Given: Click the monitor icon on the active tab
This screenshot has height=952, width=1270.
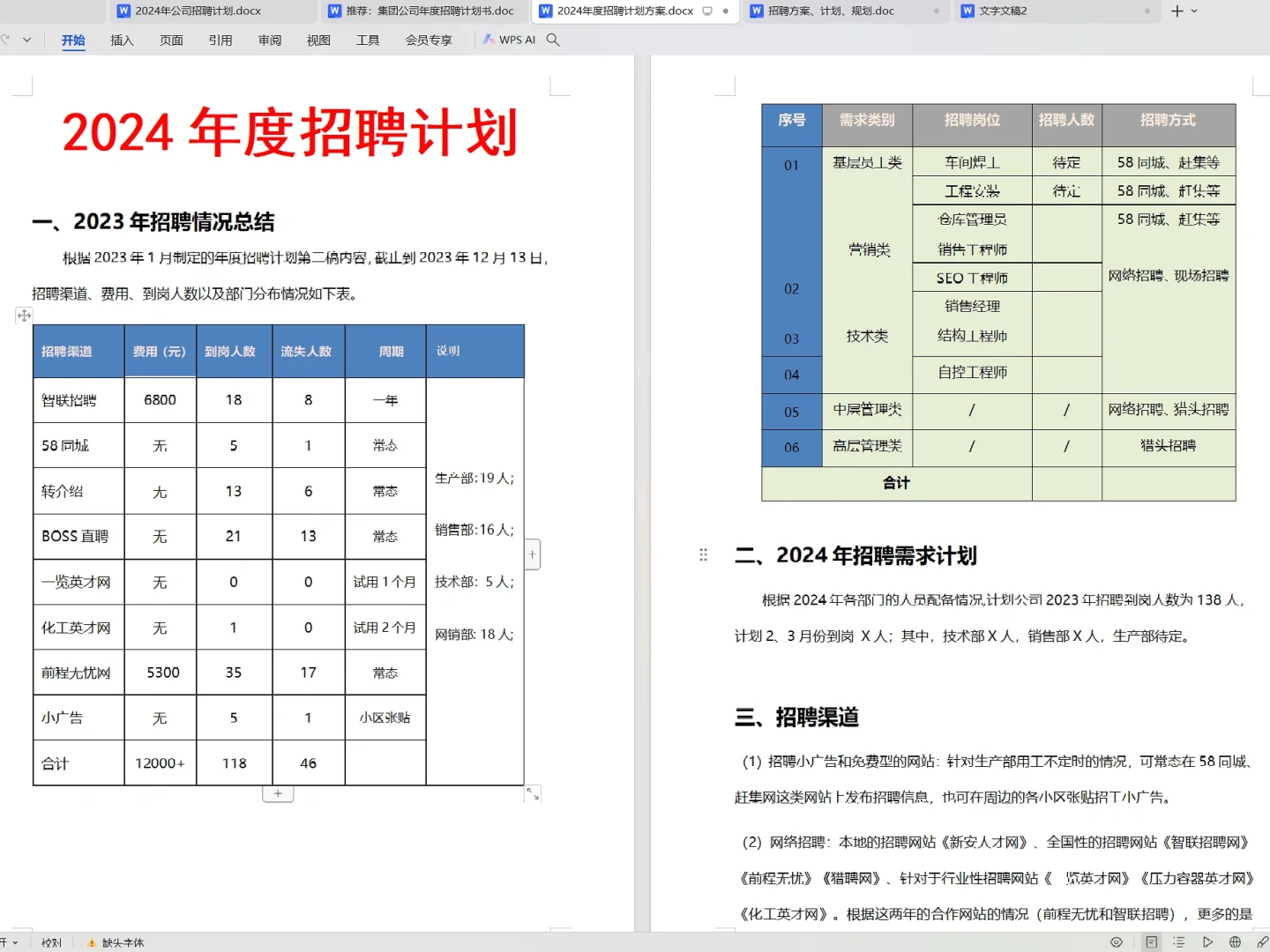Looking at the screenshot, I should 707,11.
